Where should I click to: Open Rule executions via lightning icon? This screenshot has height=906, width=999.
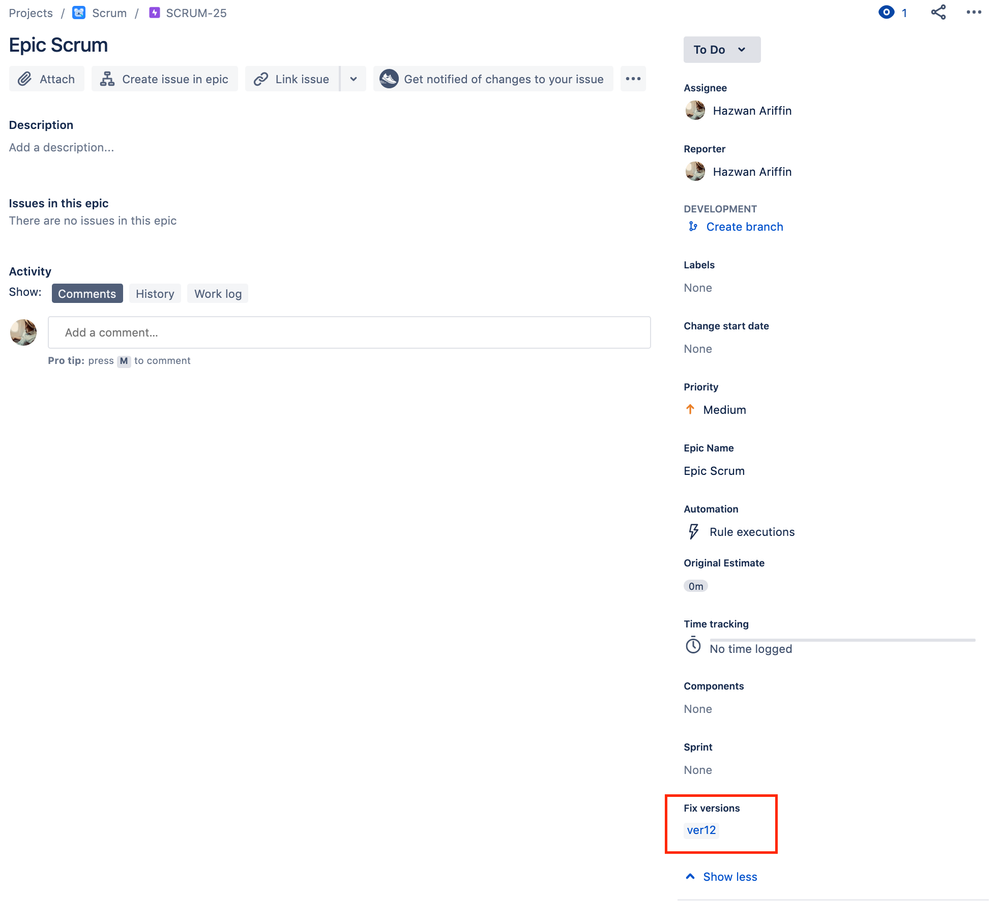click(693, 531)
